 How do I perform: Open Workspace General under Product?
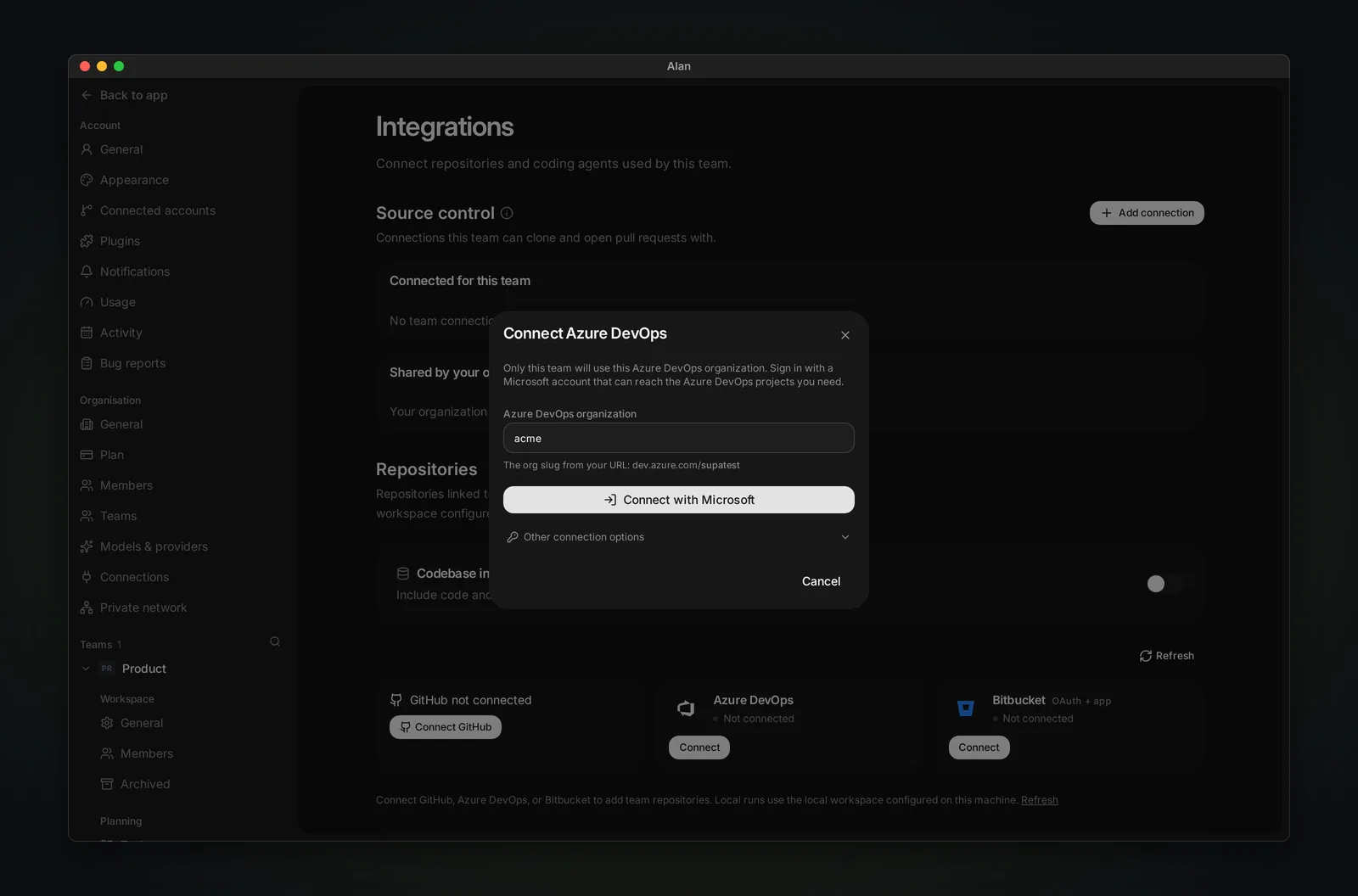[x=132, y=723]
